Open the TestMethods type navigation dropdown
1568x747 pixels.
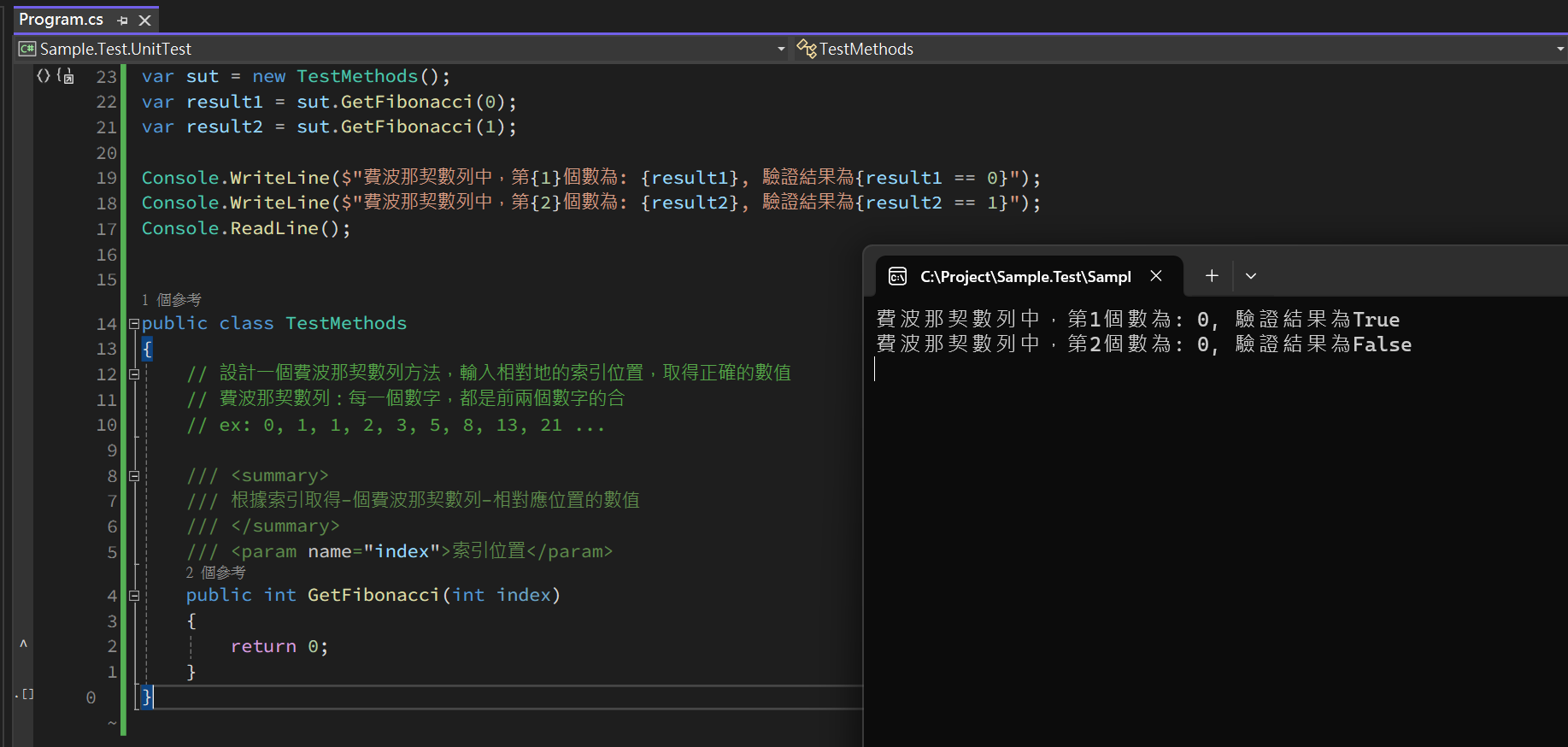coord(1559,49)
